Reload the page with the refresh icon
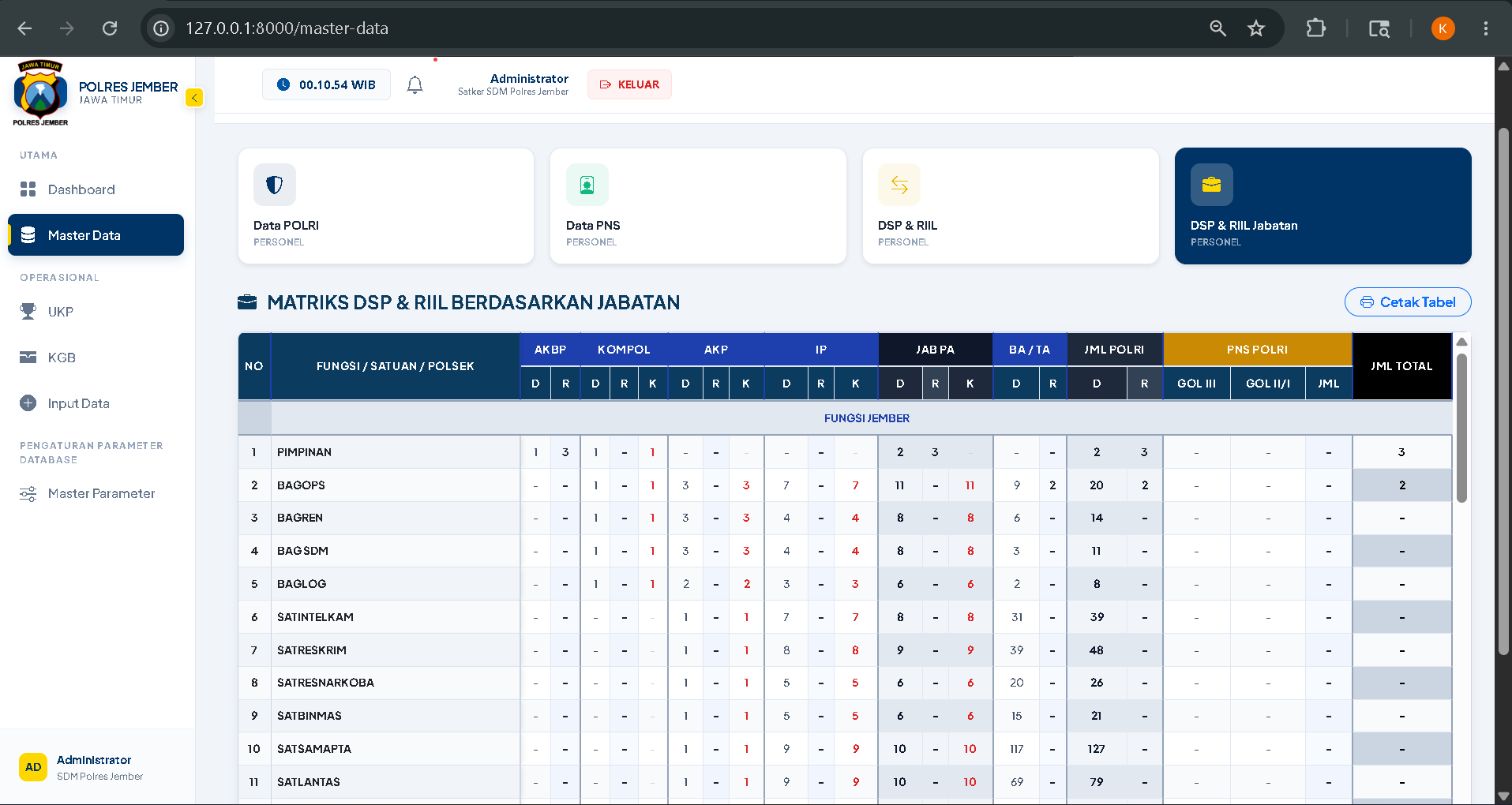Viewport: 1512px width, 805px height. 110,28
